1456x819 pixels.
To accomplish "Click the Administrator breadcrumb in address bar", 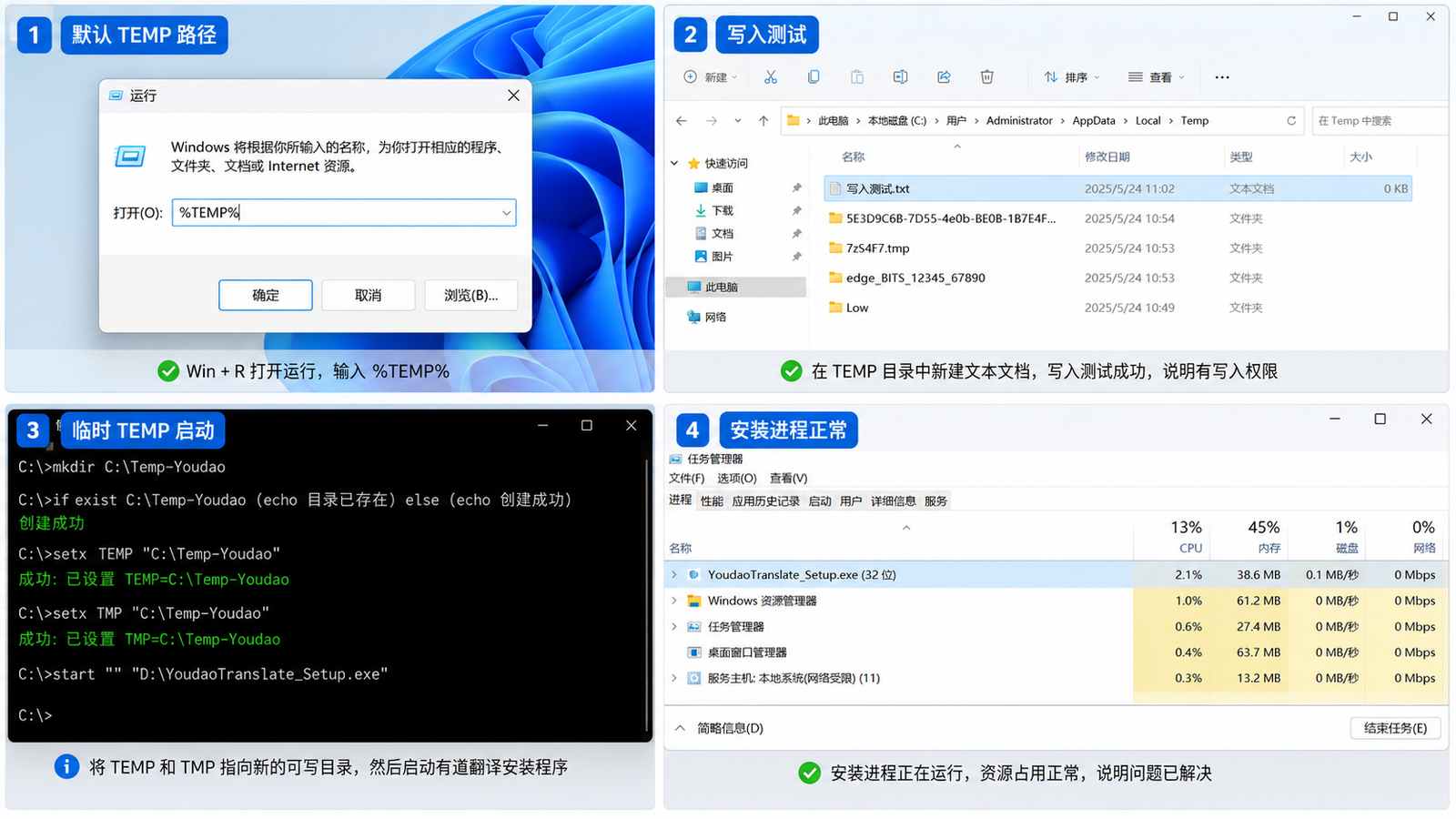I will (1019, 121).
